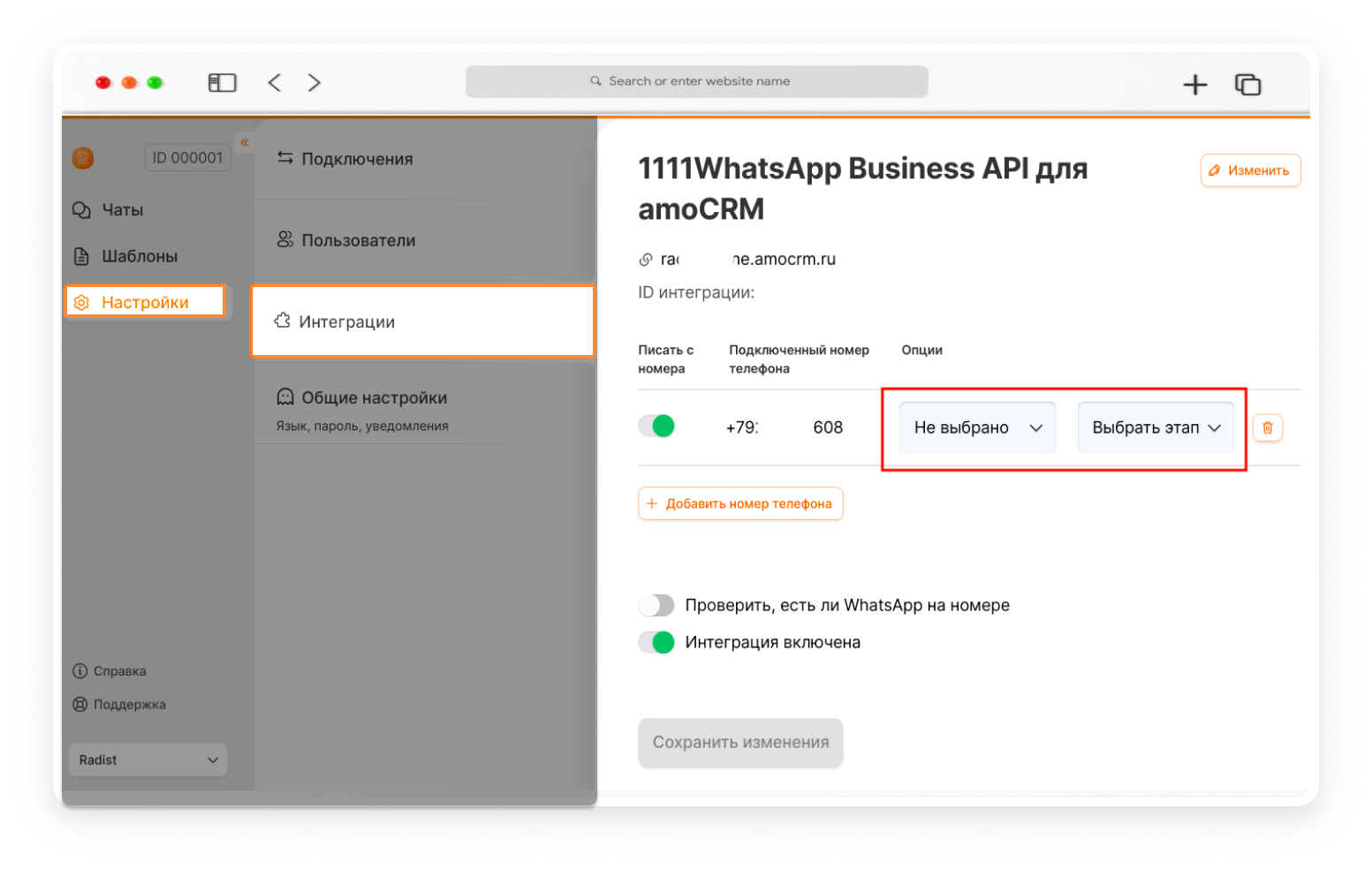This screenshot has width=1372, height=869.
Task: Click the WhatsApp Business API integration title
Action: (x=862, y=188)
